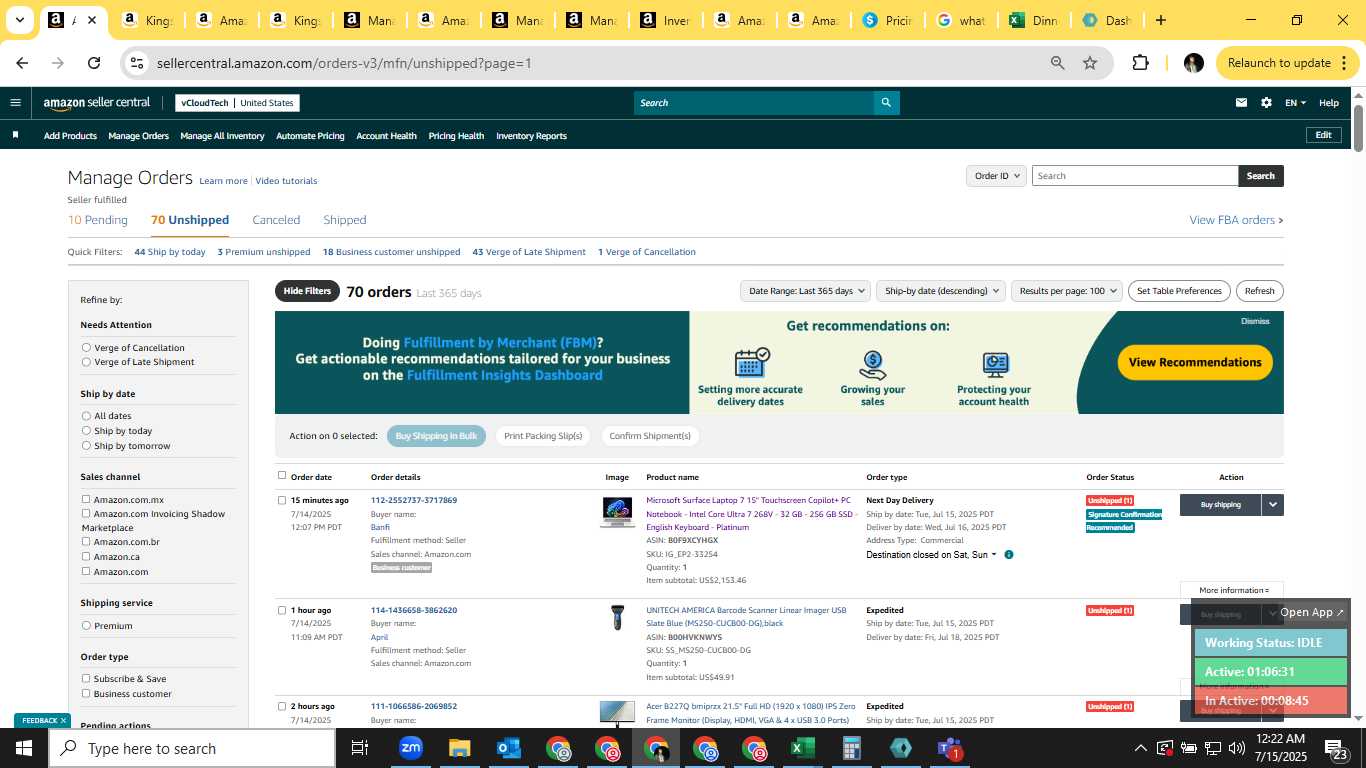Image resolution: width=1366 pixels, height=768 pixels.
Task: Open Windows Start menu
Action: pyautogui.click(x=23, y=748)
